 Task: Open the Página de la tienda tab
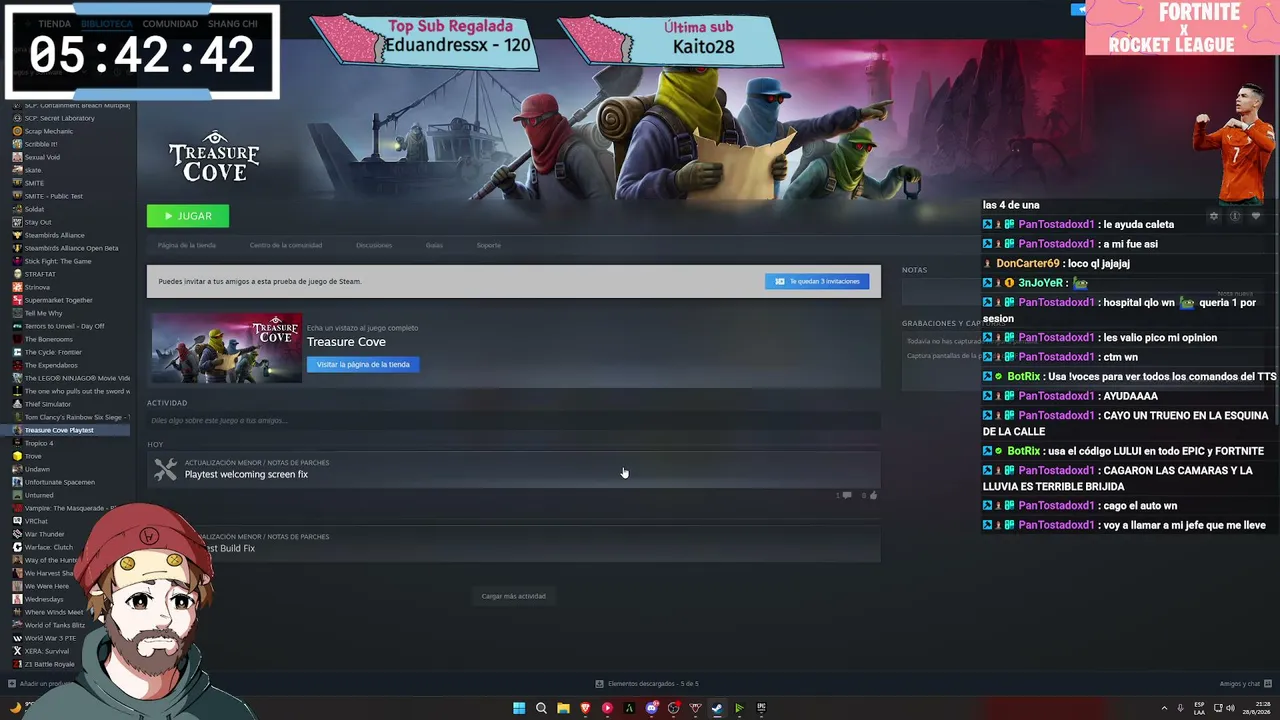pyautogui.click(x=187, y=245)
